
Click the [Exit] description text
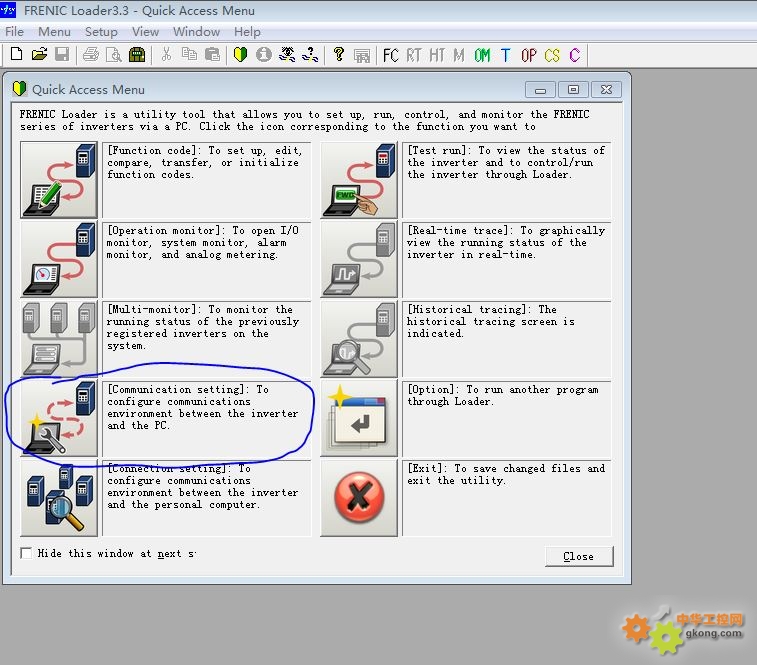506,474
